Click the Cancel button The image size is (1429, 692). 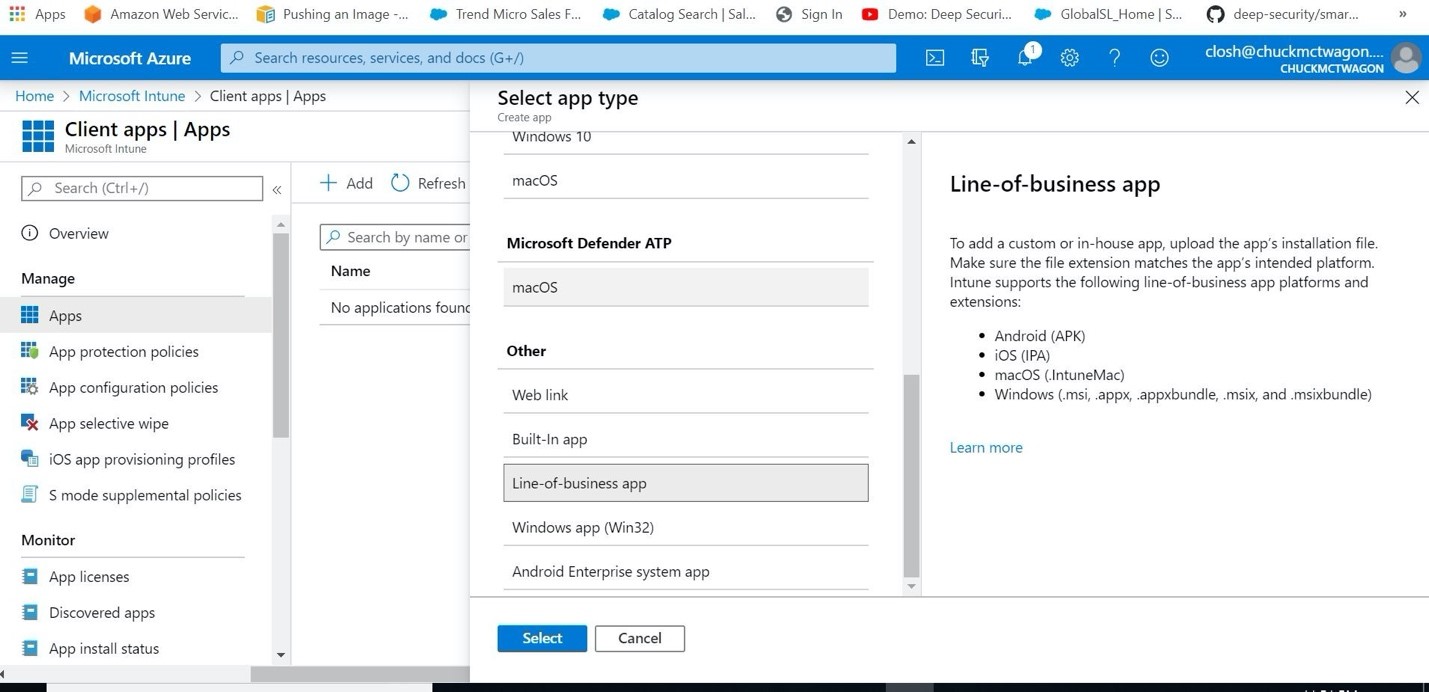pyautogui.click(x=640, y=638)
